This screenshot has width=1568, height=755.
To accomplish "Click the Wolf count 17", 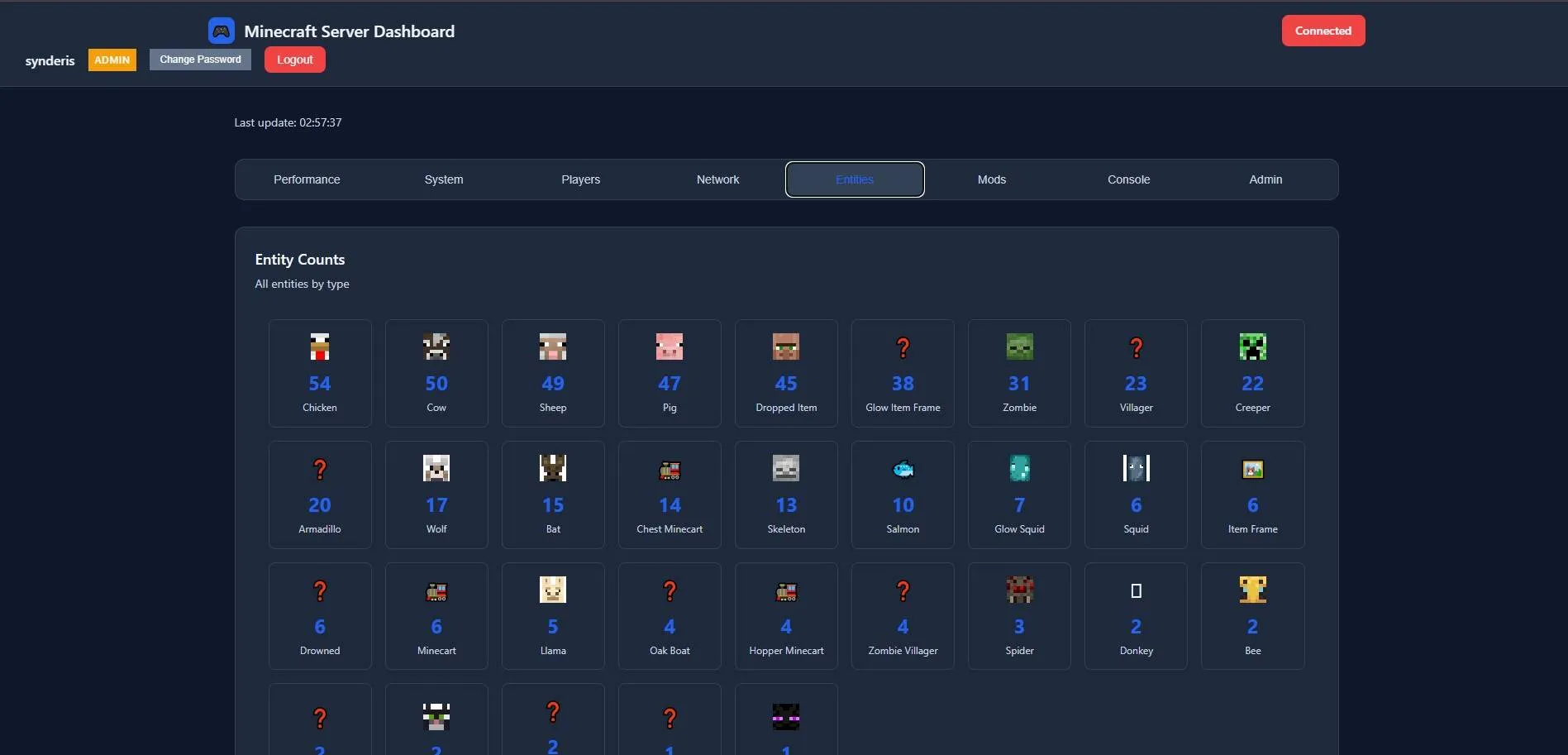I will click(436, 505).
